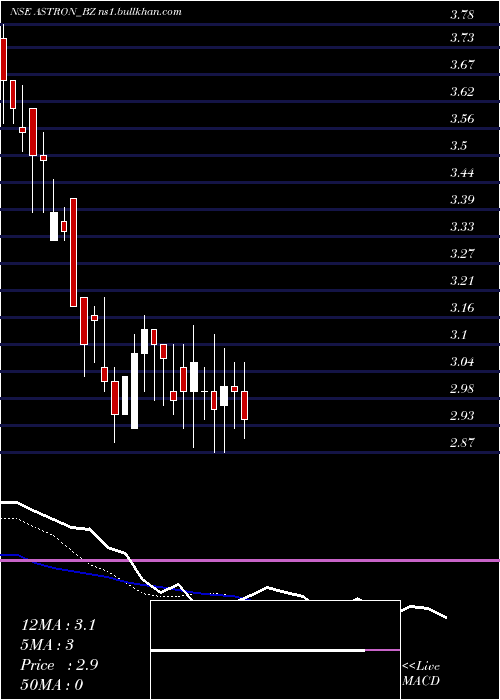This screenshot has width=500, height=700.
Task: Click the 12MA : 3.1 readout
Action: point(58,625)
